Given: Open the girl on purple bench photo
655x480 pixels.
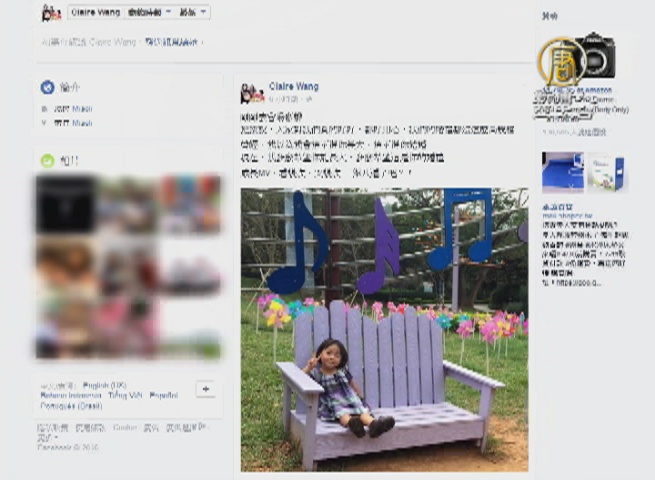Looking at the screenshot, I should click(x=384, y=330).
